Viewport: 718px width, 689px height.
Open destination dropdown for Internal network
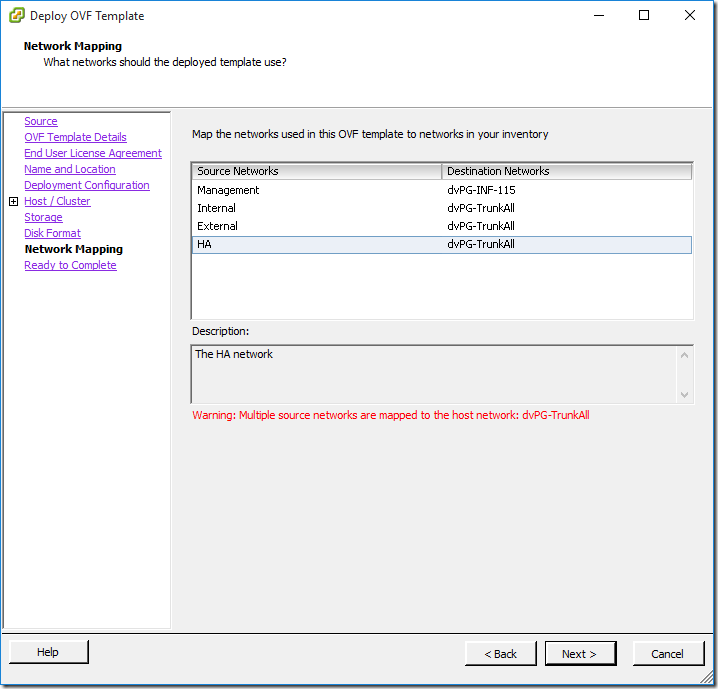pyautogui.click(x=565, y=208)
